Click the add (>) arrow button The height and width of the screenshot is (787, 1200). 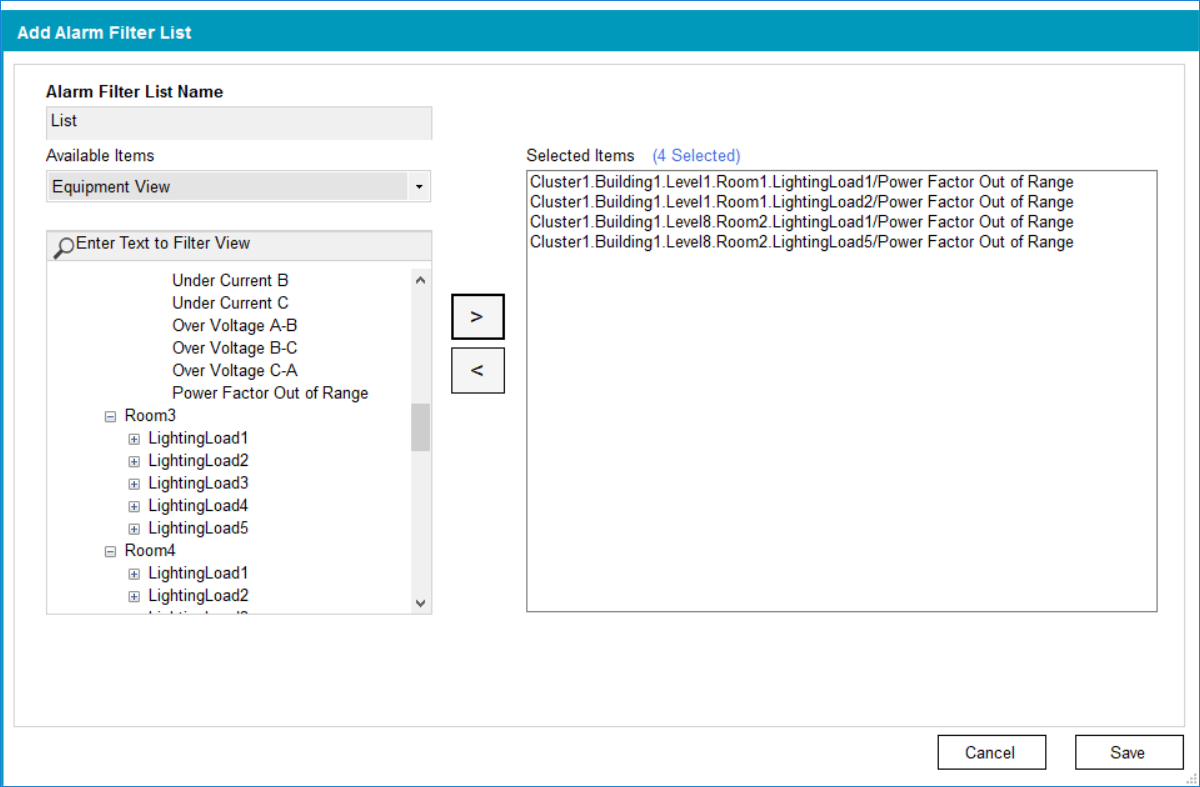pos(477,317)
